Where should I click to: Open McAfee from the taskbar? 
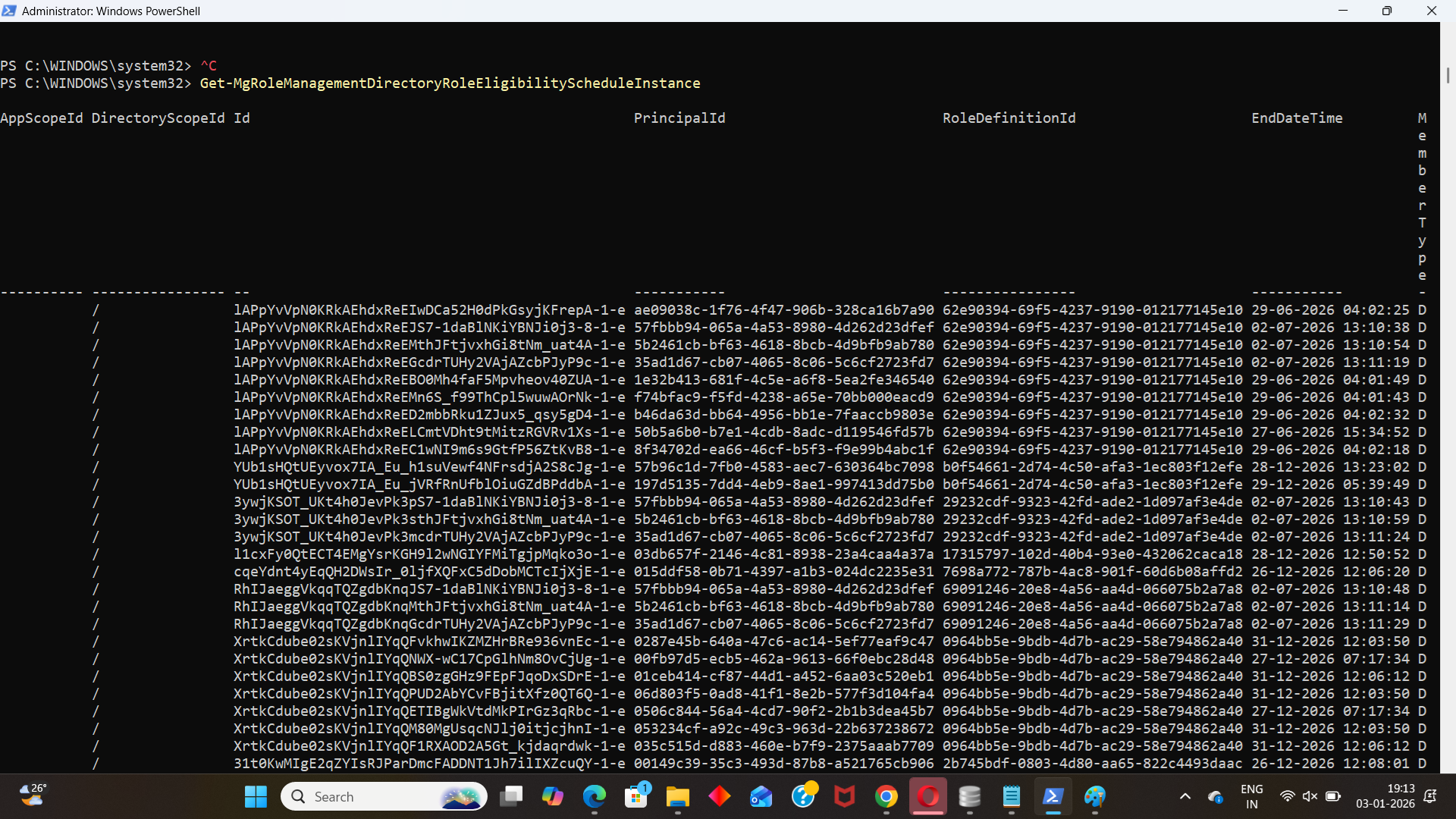coord(844,796)
